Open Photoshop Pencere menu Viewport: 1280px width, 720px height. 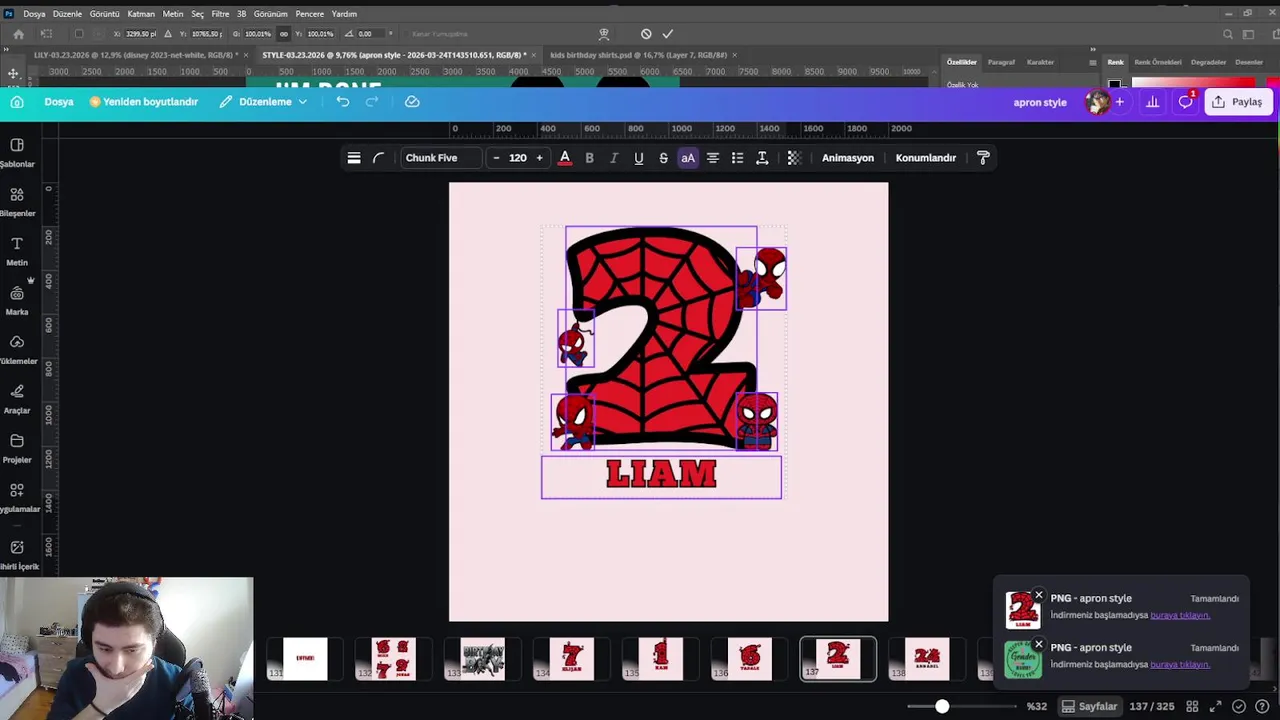309,14
